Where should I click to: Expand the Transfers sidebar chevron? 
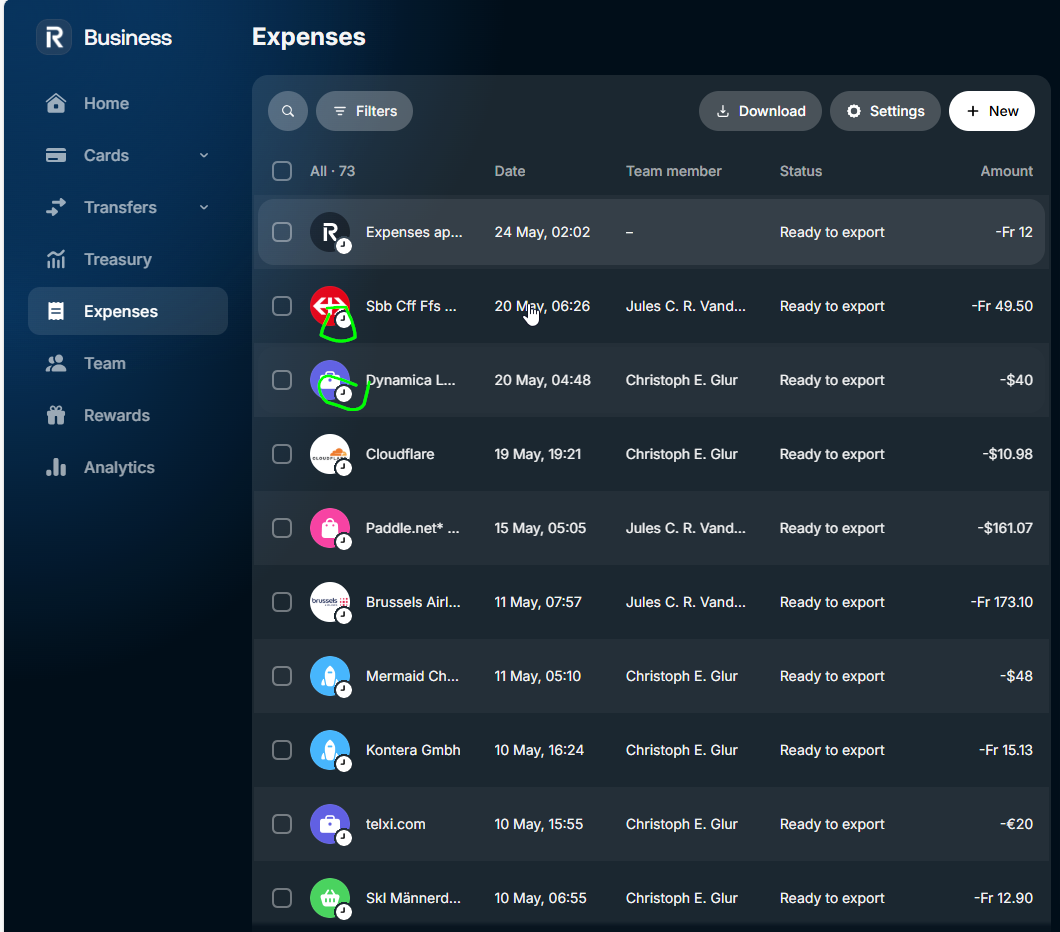coord(204,207)
